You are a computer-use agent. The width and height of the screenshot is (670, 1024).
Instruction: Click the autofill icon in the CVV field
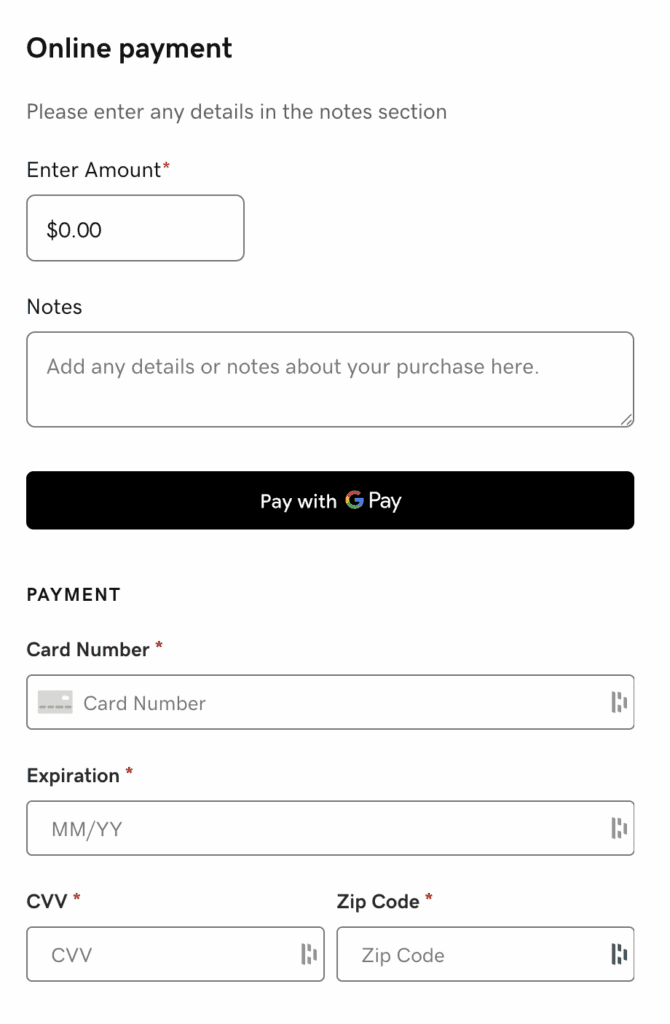point(307,954)
